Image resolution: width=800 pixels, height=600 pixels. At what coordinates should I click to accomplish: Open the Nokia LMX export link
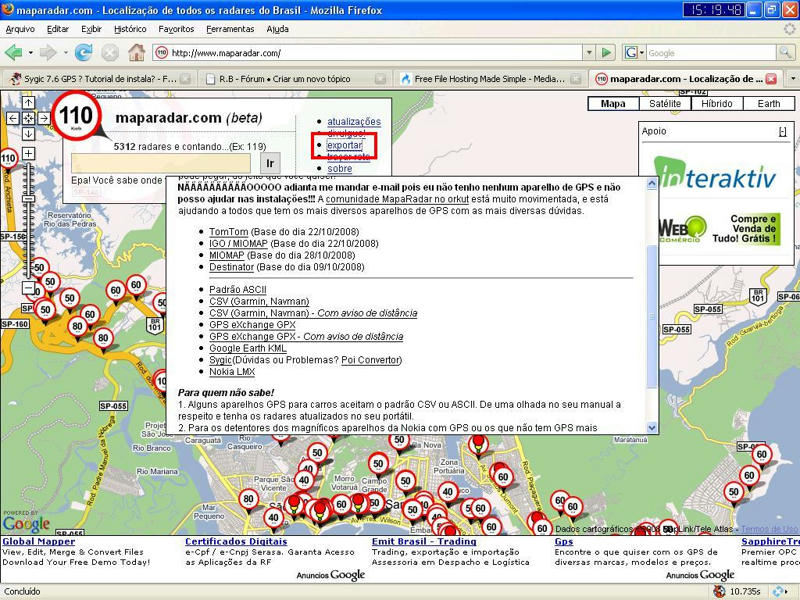point(232,371)
